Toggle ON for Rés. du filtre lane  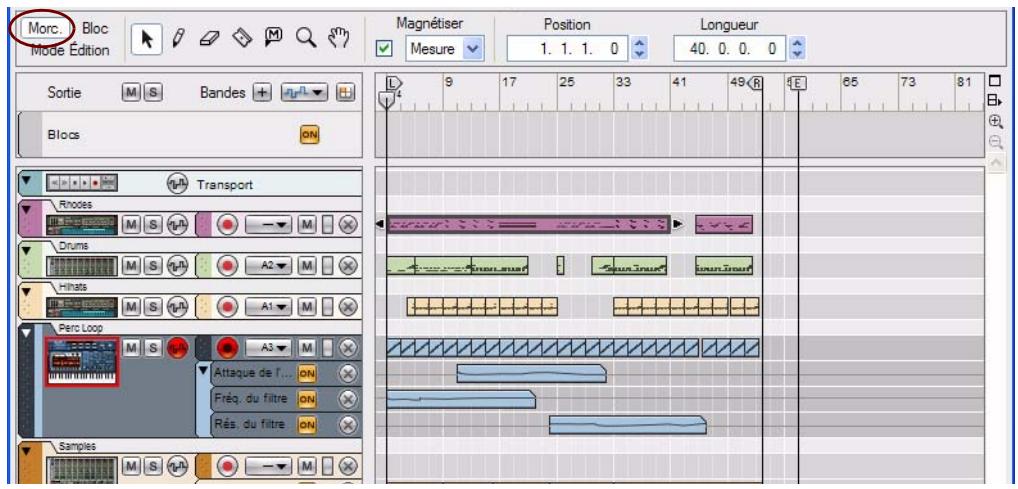[x=306, y=424]
